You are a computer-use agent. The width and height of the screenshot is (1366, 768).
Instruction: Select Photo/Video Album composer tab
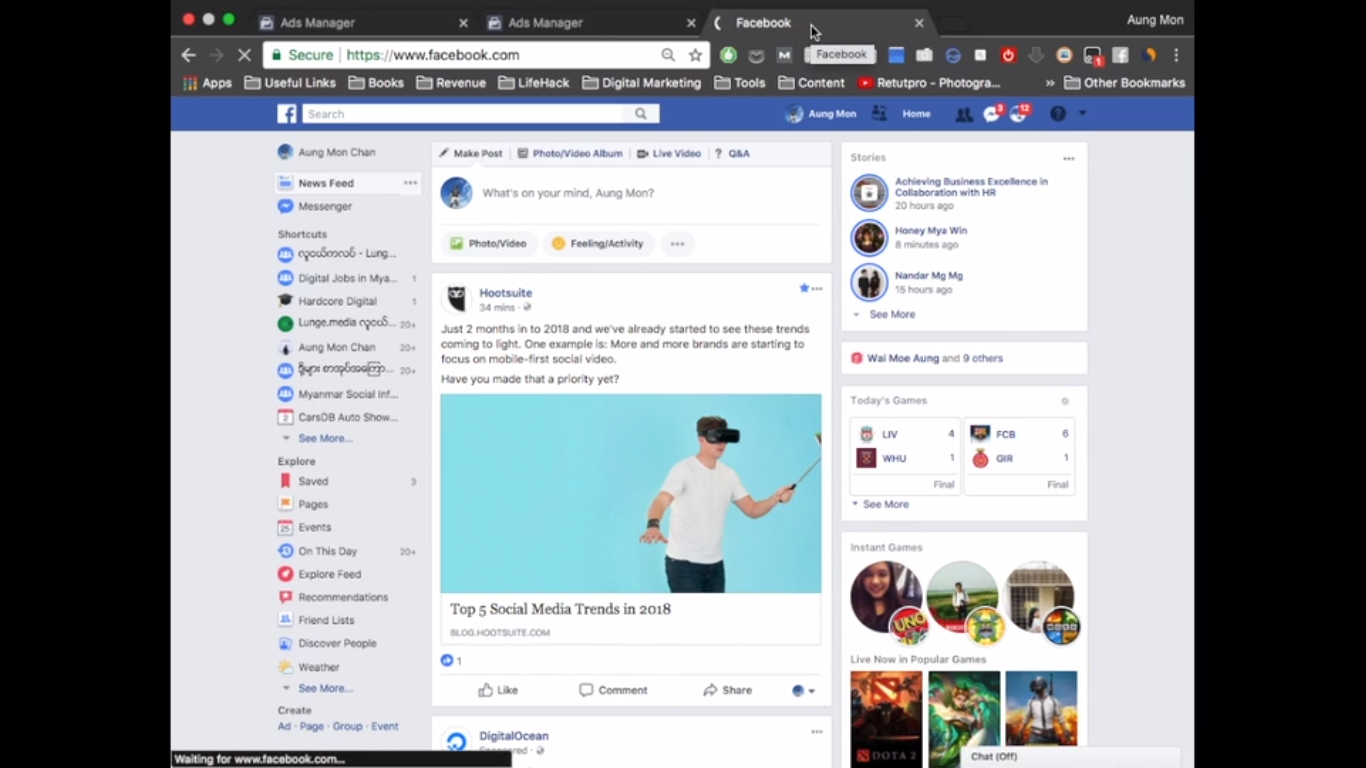tap(570, 153)
